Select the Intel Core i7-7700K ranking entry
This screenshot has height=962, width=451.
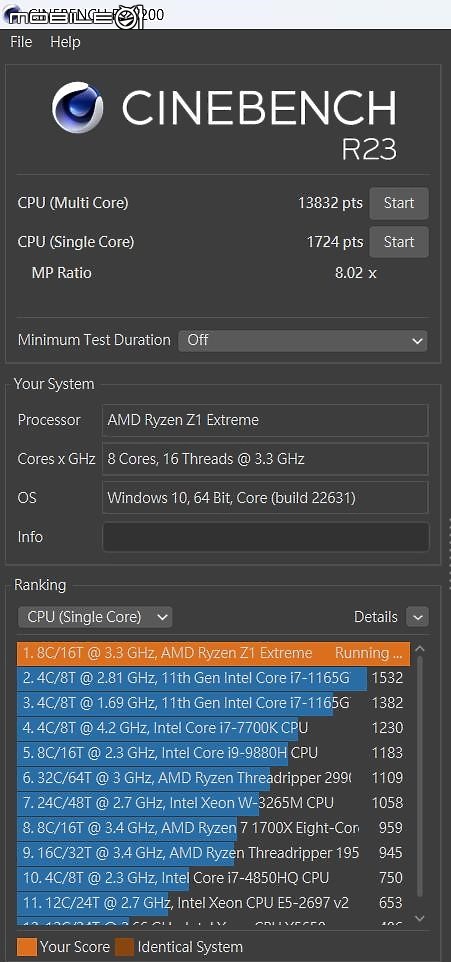click(x=214, y=728)
